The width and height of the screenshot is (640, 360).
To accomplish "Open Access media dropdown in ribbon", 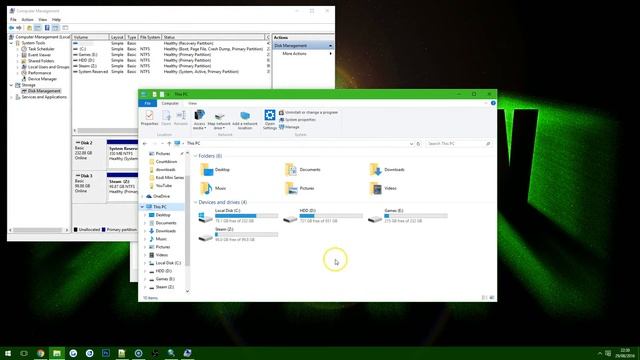I will (x=199, y=120).
